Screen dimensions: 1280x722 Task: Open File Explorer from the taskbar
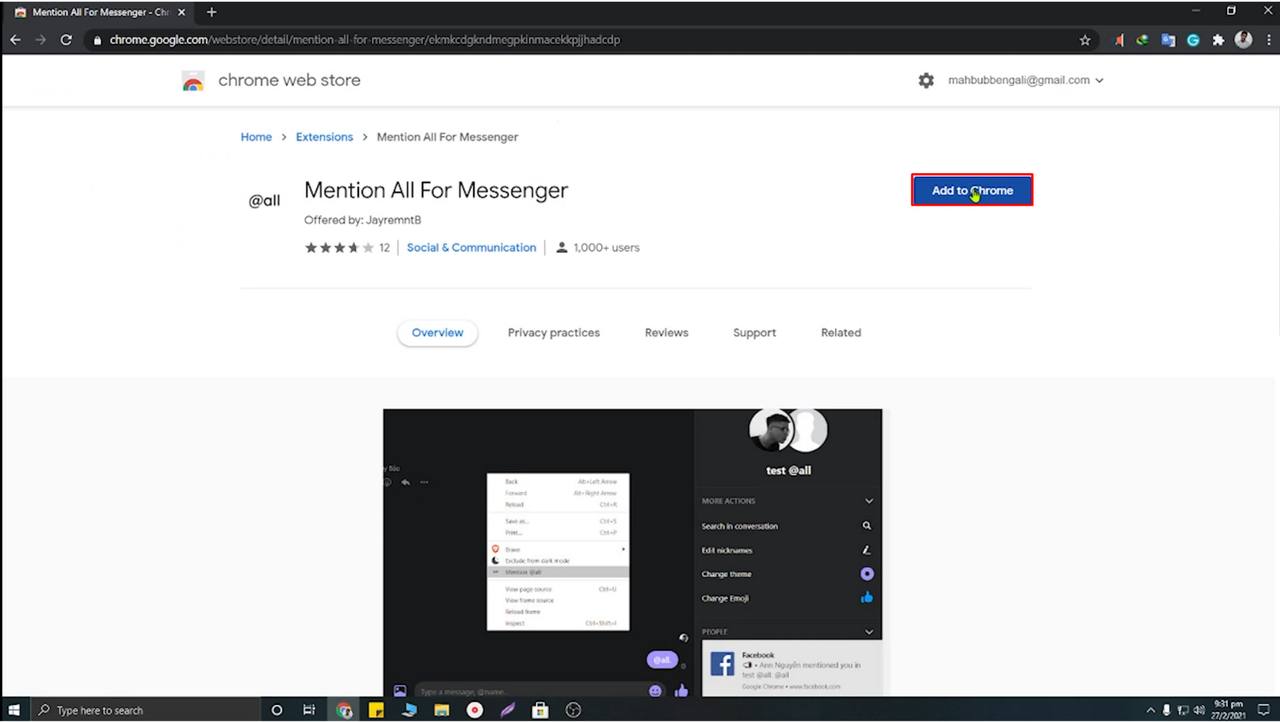point(441,710)
